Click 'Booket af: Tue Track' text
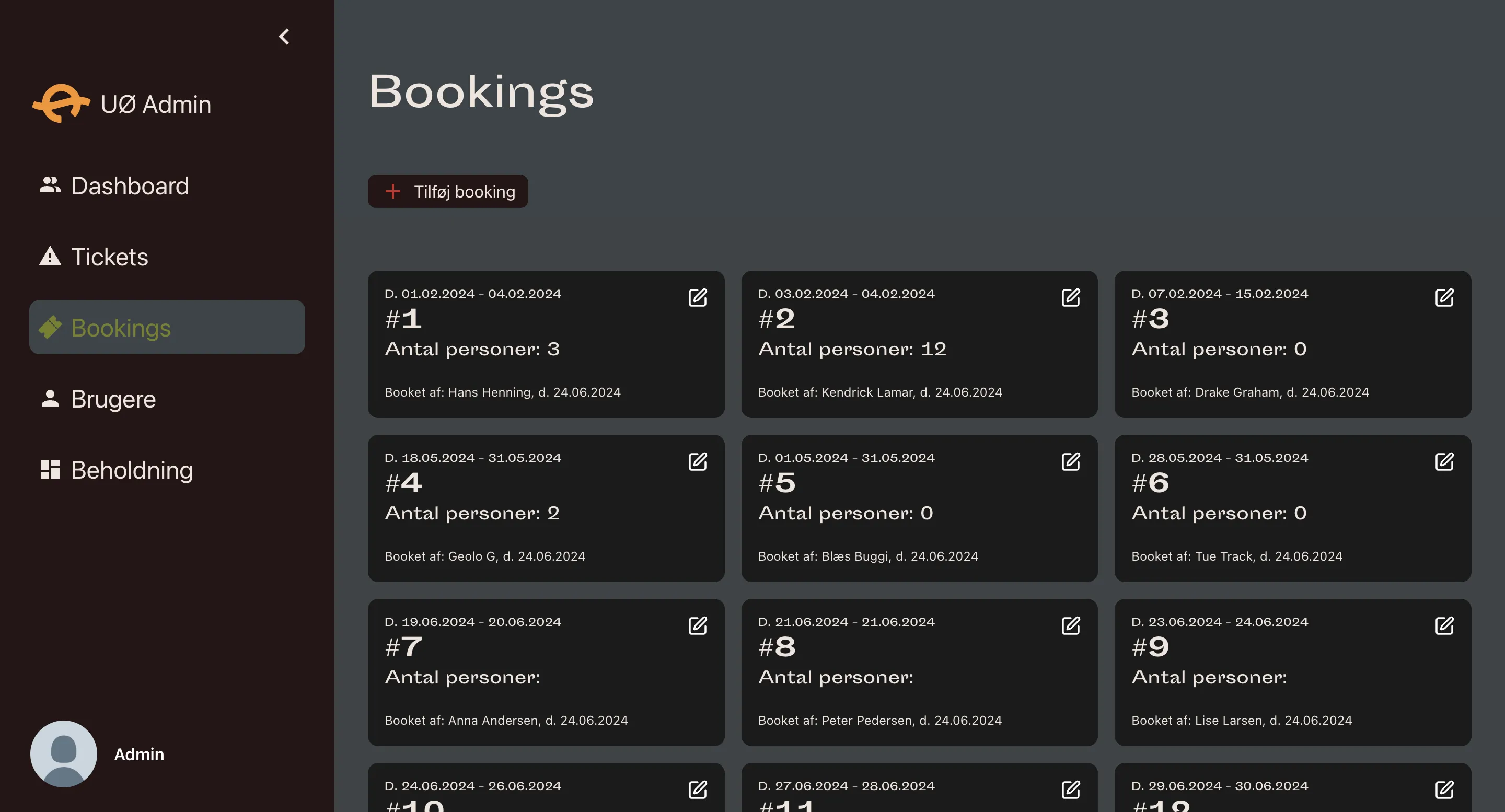Viewport: 1505px width, 812px height. coord(1237,556)
